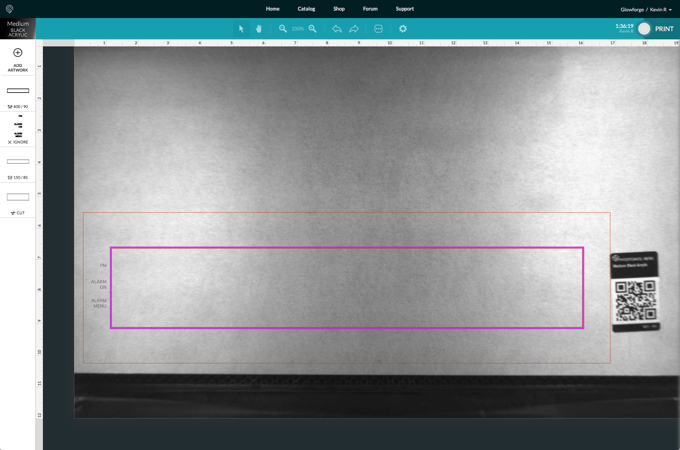Screen dimensions: 680x450
Task: Click the Print button
Action: (x=664, y=29)
